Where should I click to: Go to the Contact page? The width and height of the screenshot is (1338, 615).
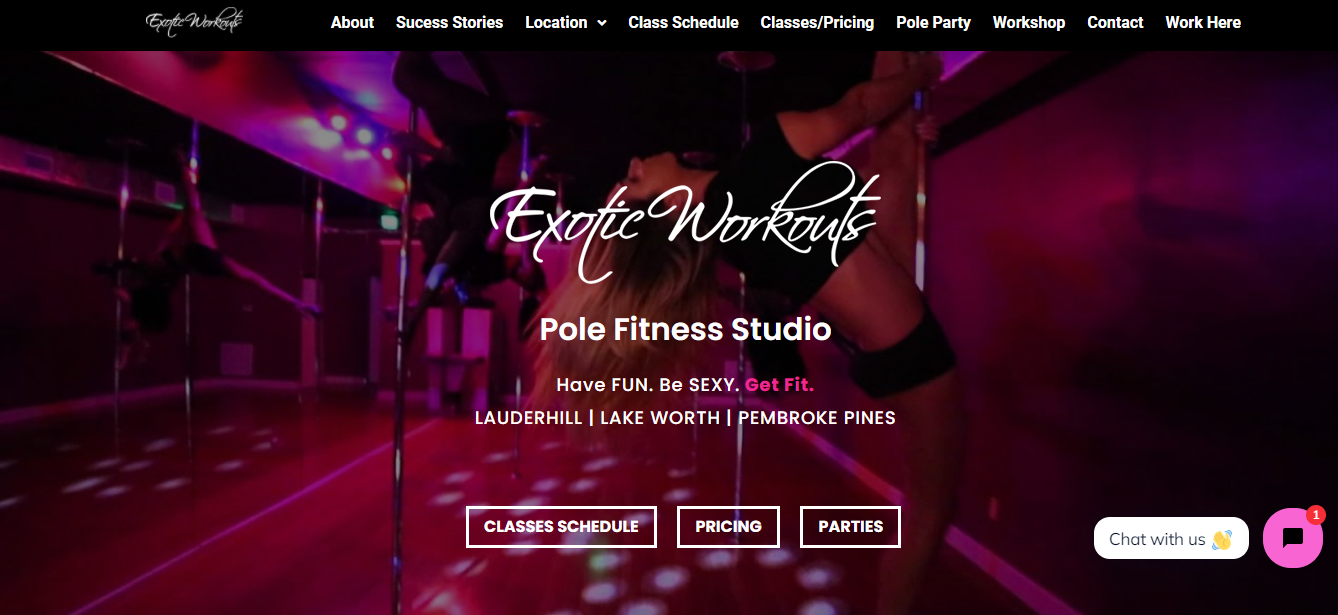pyautogui.click(x=1115, y=22)
